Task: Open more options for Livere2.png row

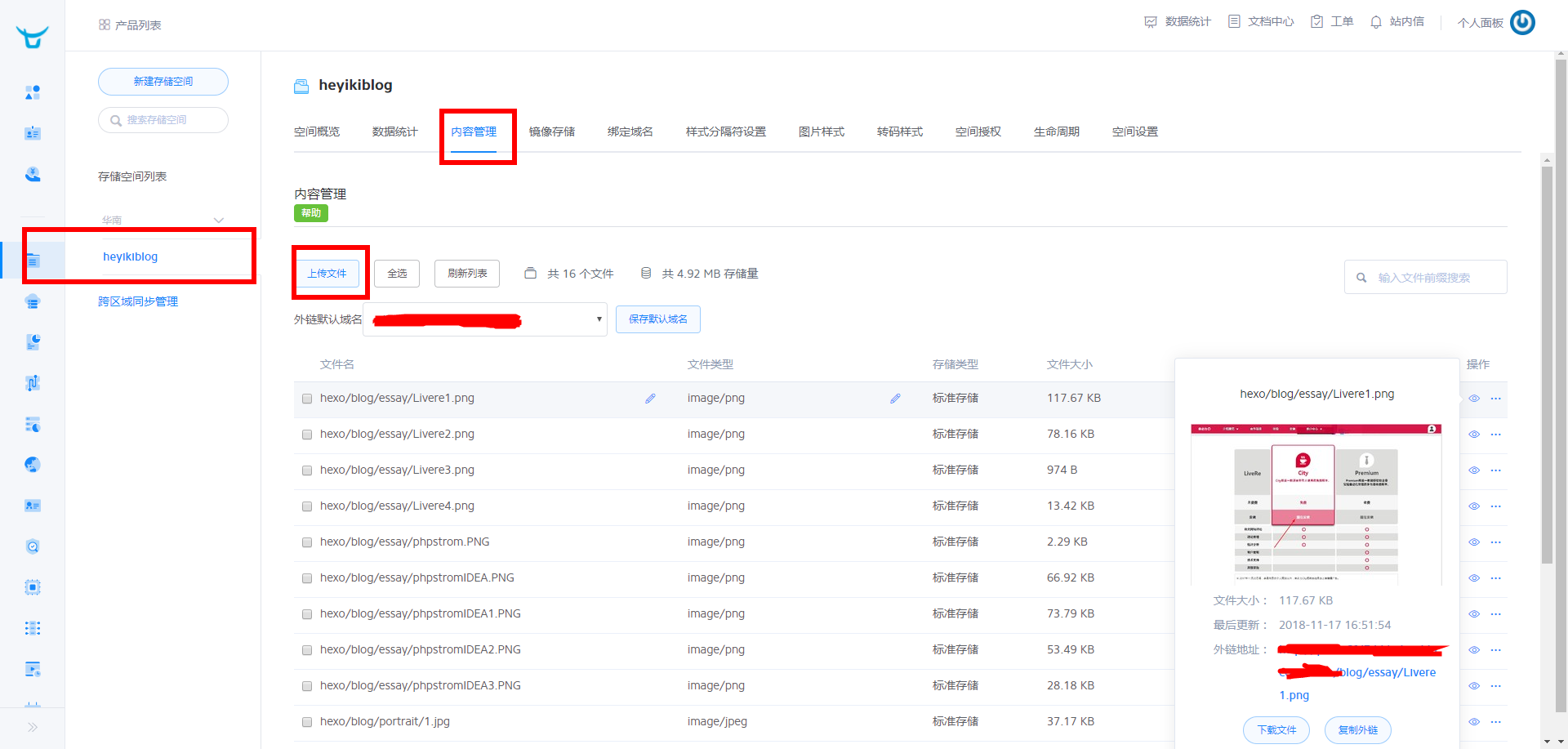Action: pos(1495,435)
